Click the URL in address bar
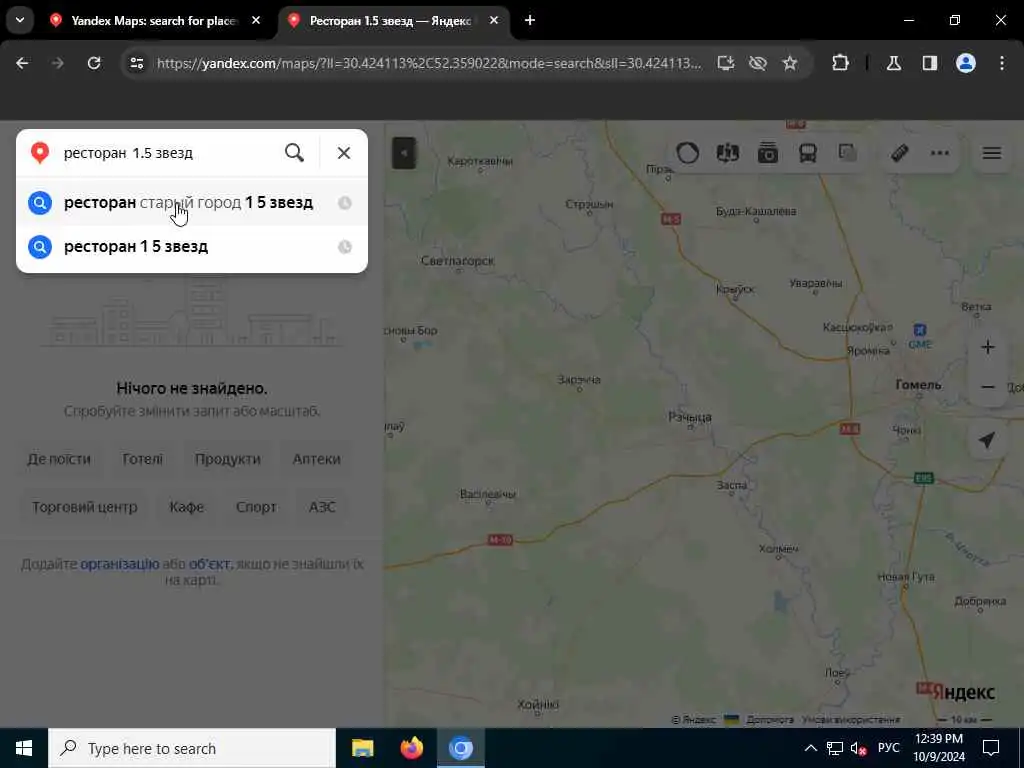Image resolution: width=1024 pixels, height=768 pixels. 429,63
